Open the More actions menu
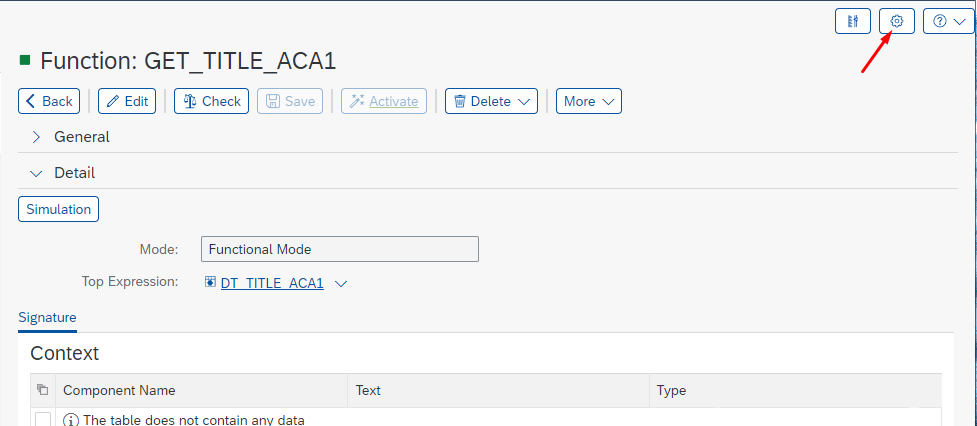 589,101
